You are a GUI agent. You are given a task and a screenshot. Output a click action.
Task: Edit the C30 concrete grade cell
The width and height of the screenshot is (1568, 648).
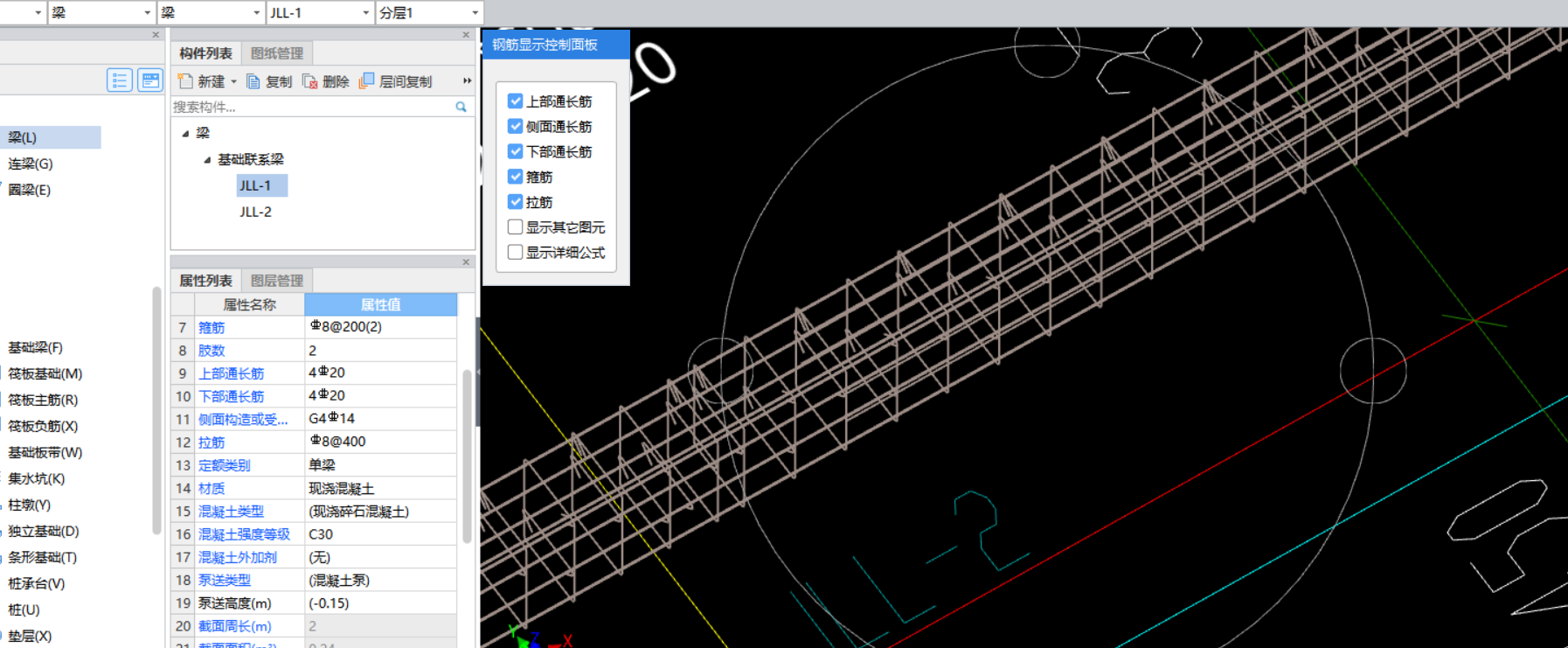(380, 534)
